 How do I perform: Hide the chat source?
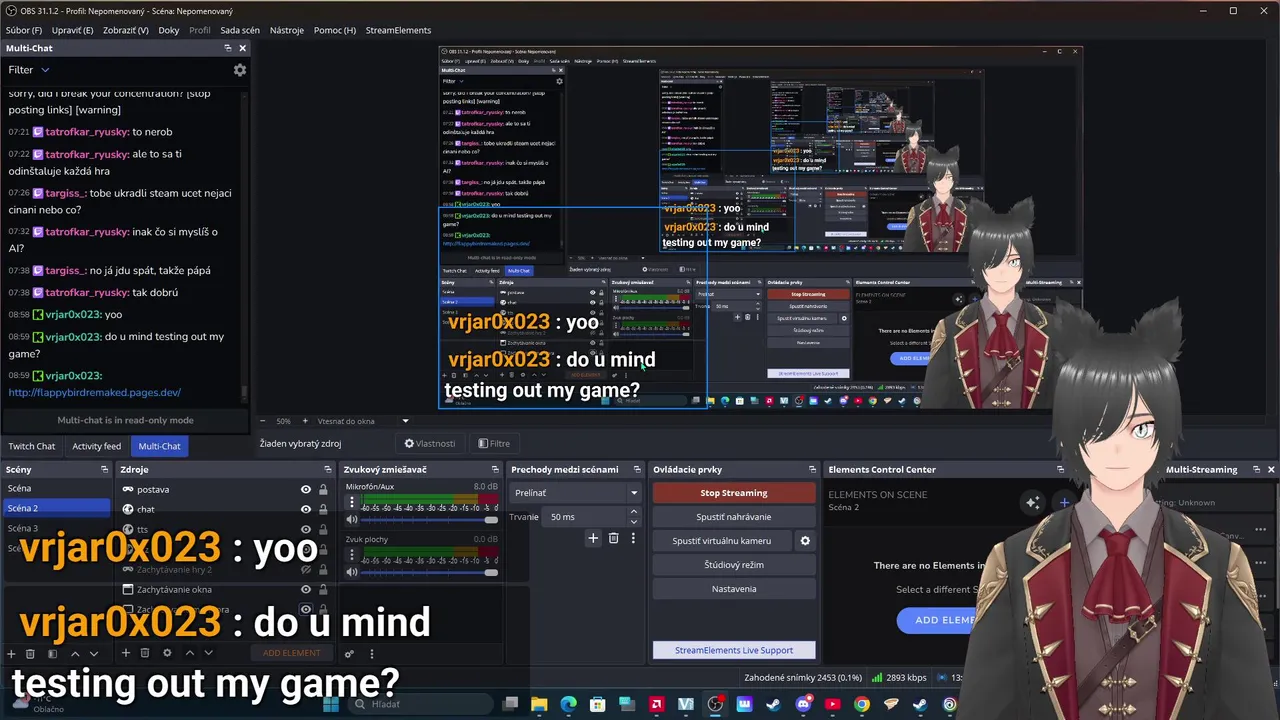point(306,509)
